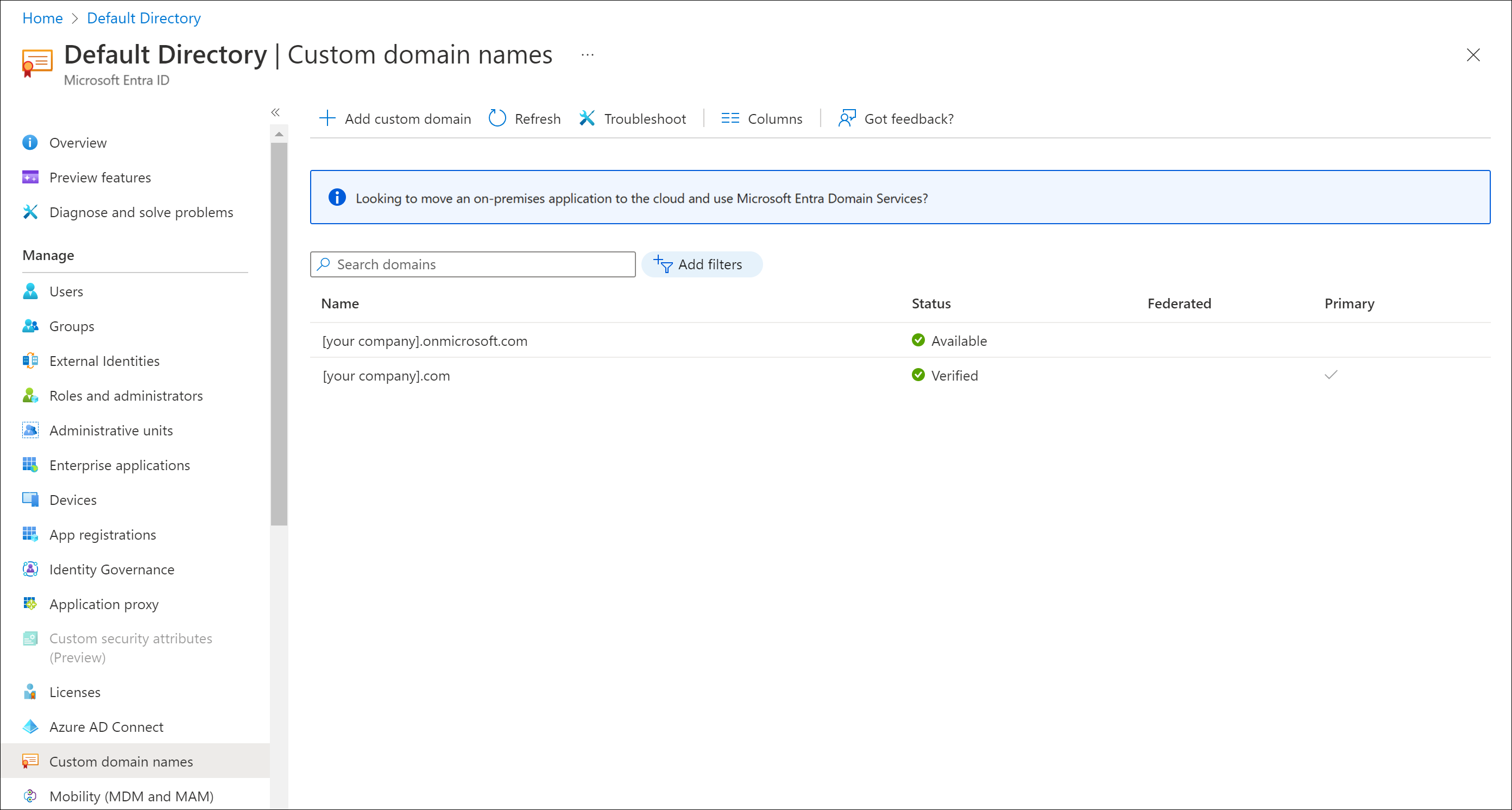
Task: Click the Mobility (MDM and MAM) icon
Action: pos(30,796)
